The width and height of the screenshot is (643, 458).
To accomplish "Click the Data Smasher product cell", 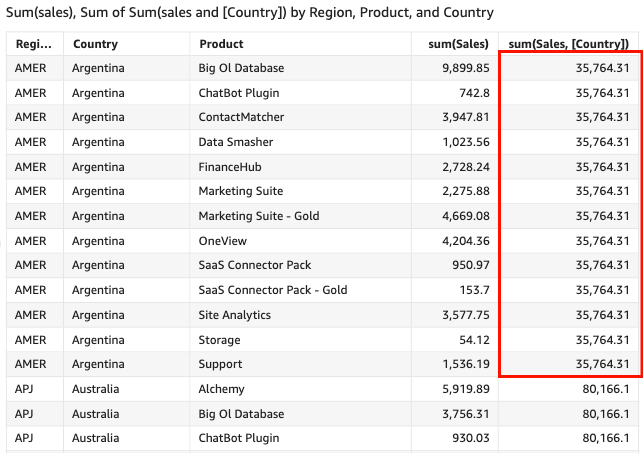I will pos(235,142).
